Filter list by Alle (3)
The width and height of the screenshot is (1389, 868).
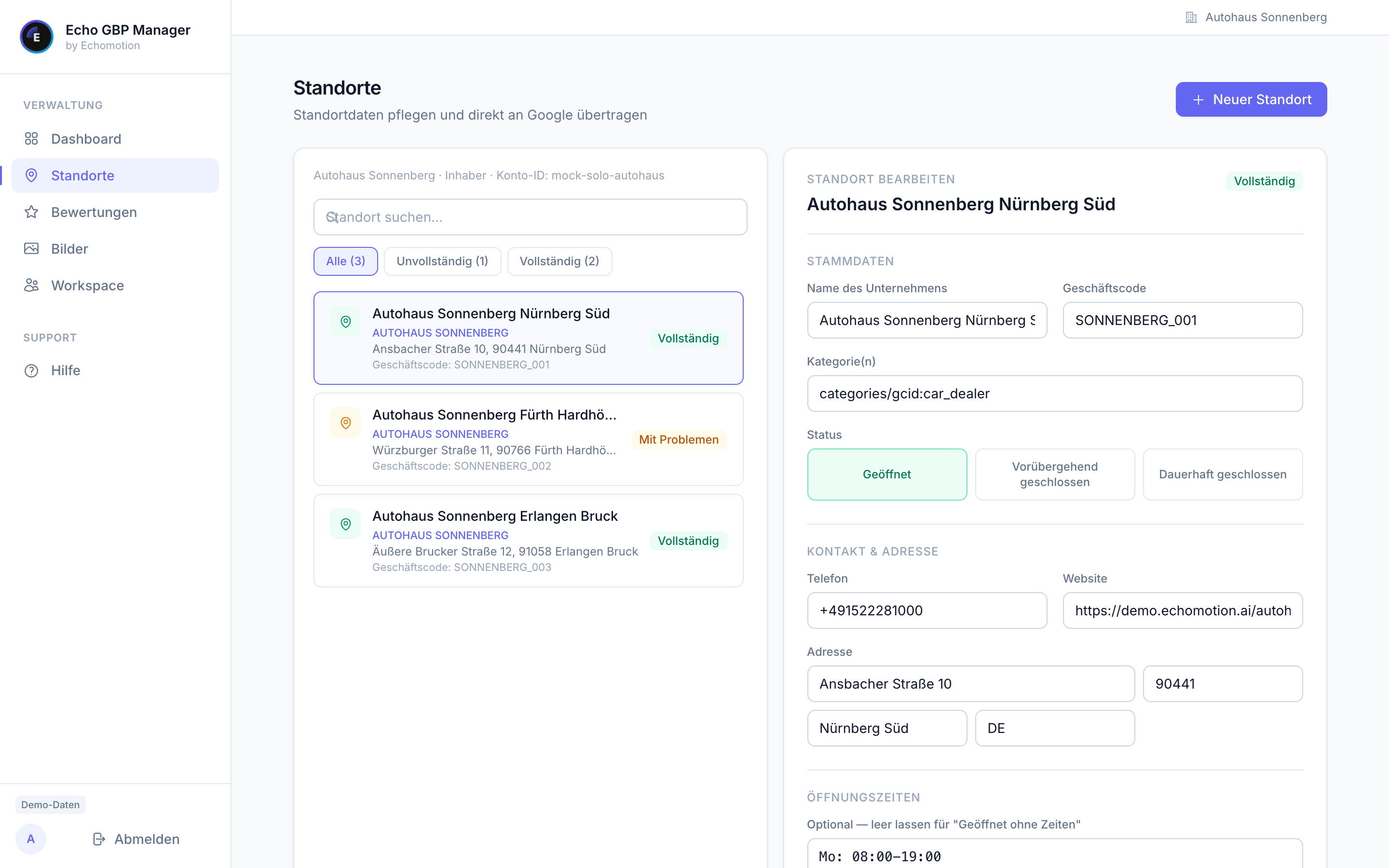(345, 261)
